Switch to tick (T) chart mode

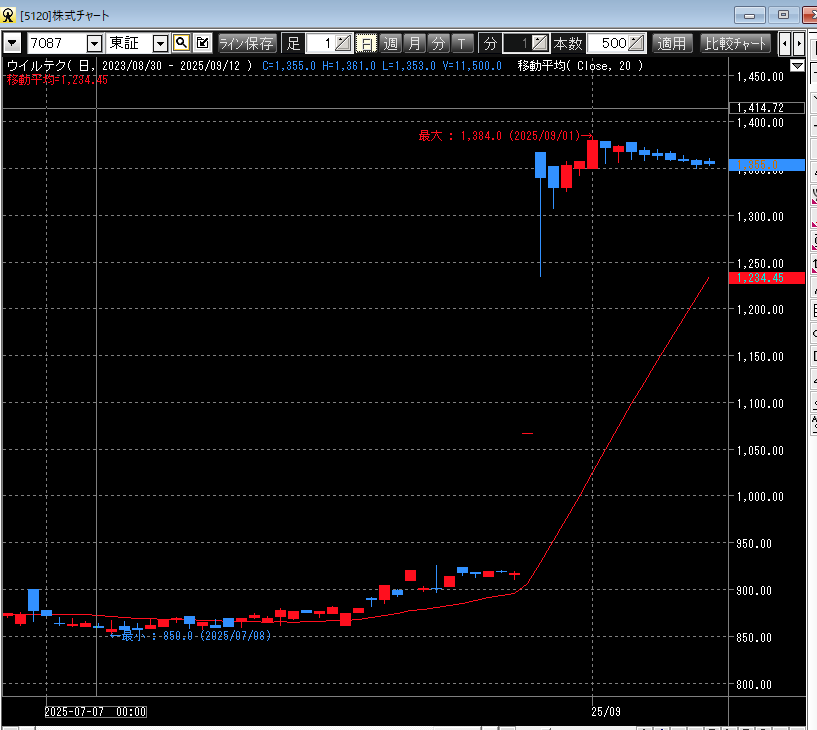pos(462,43)
